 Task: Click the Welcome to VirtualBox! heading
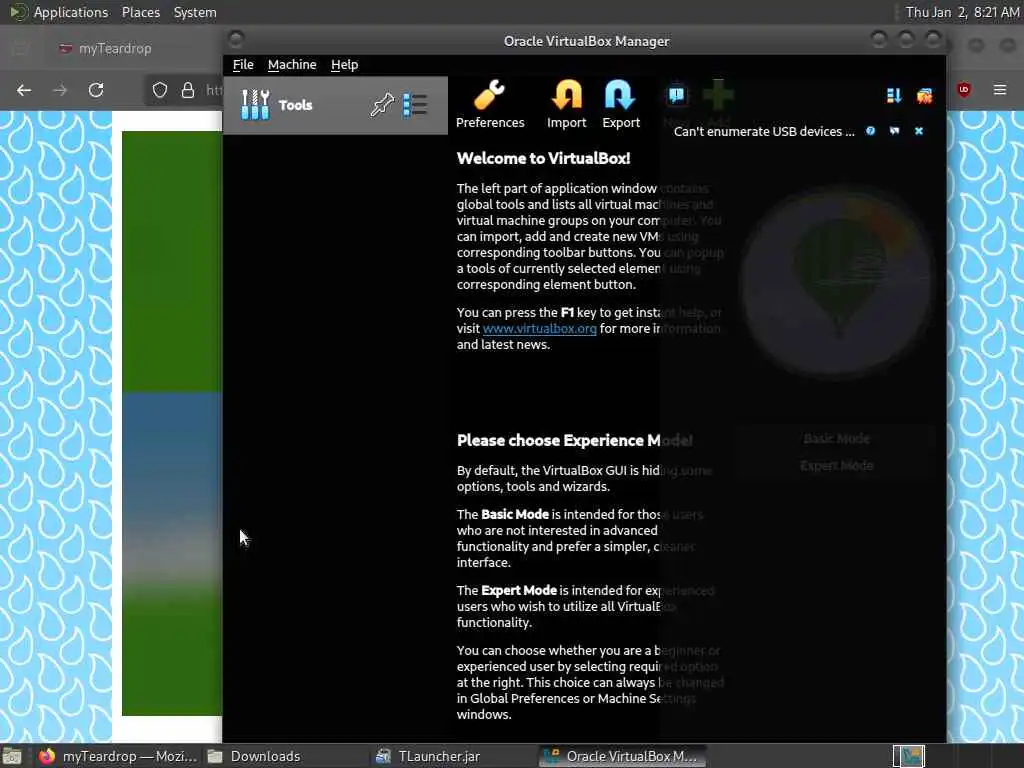click(543, 158)
